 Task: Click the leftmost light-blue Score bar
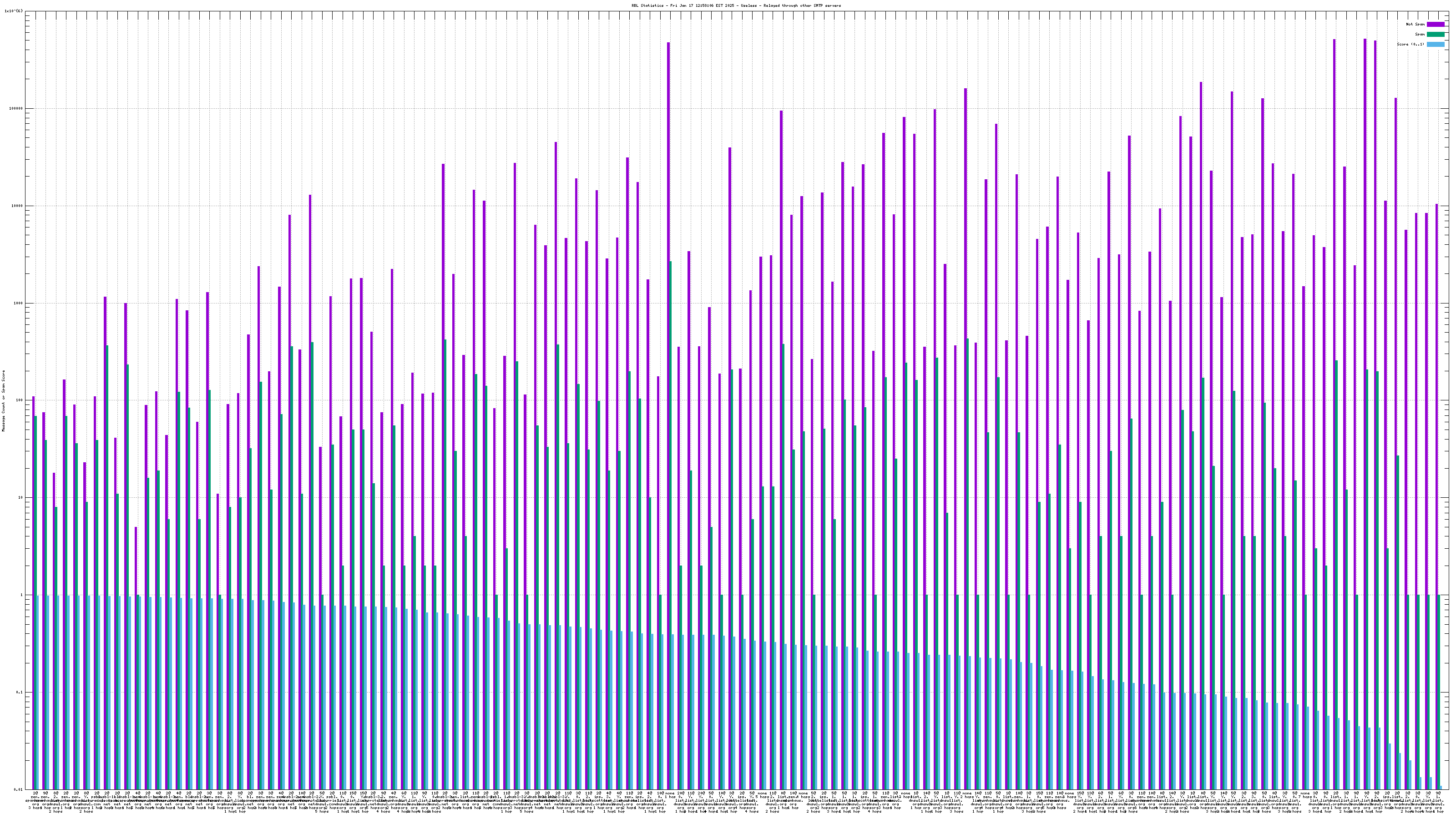coord(37,693)
